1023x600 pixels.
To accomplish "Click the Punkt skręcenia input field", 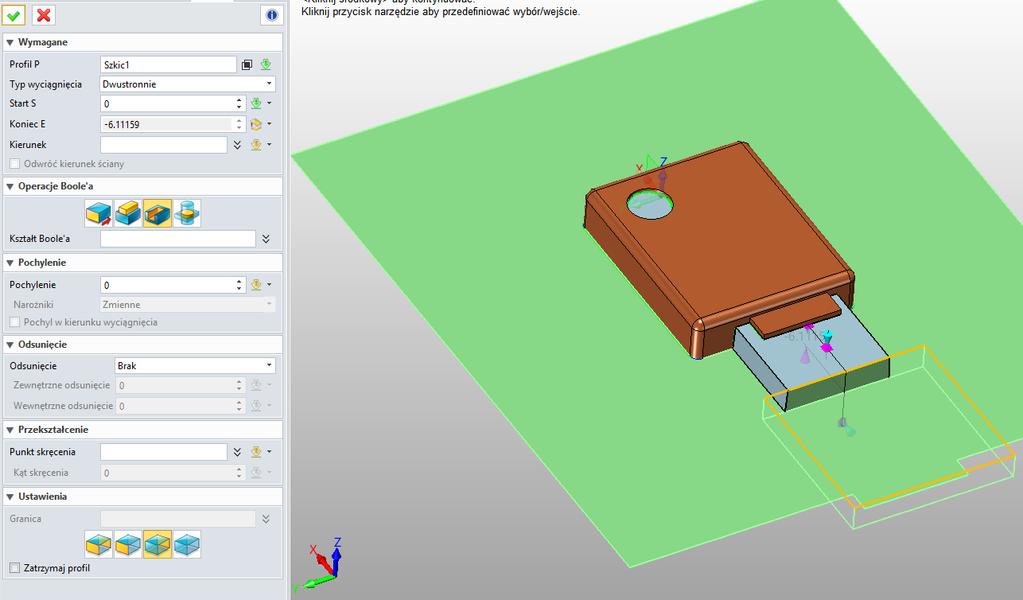I will [164, 452].
